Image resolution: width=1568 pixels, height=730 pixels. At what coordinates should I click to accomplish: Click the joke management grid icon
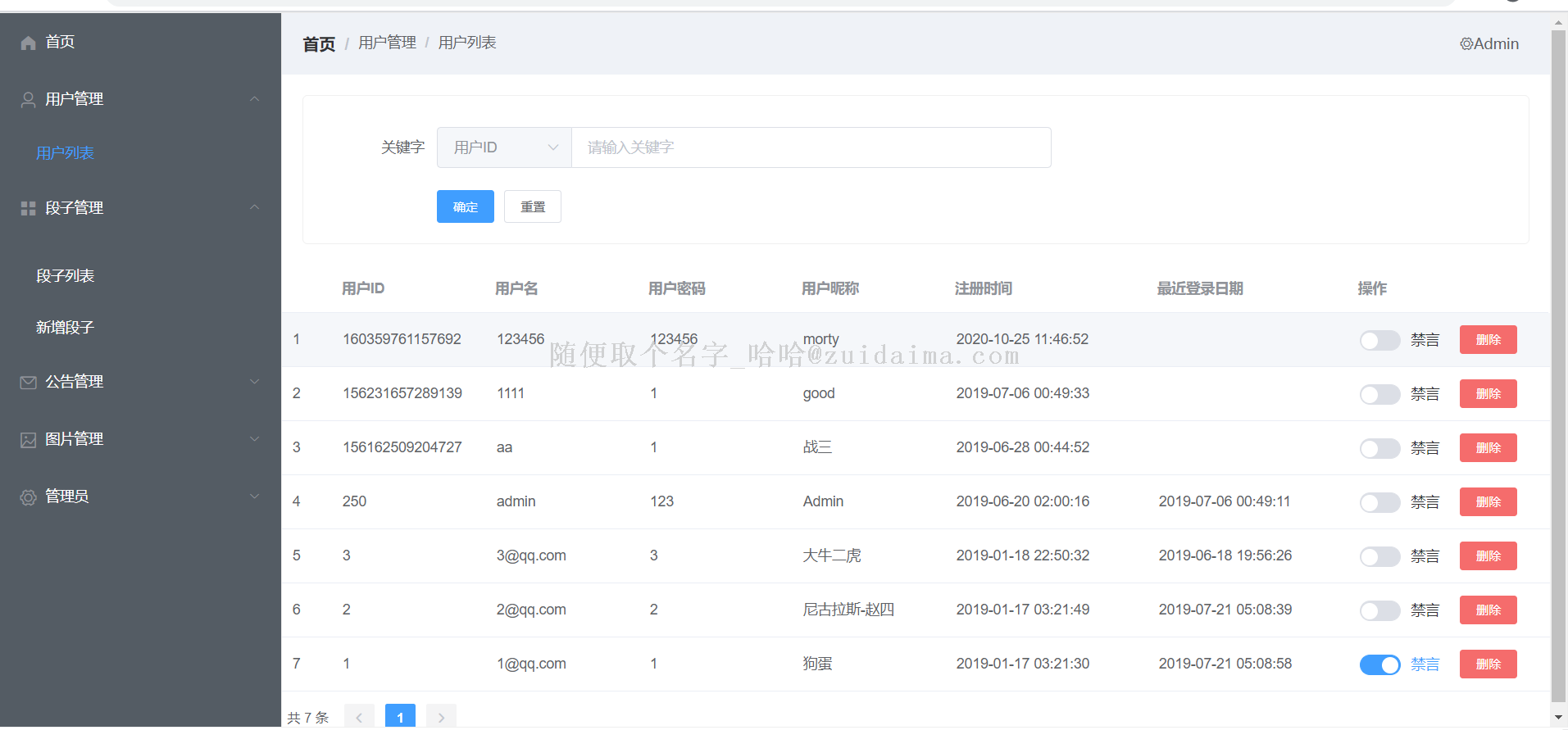point(29,209)
